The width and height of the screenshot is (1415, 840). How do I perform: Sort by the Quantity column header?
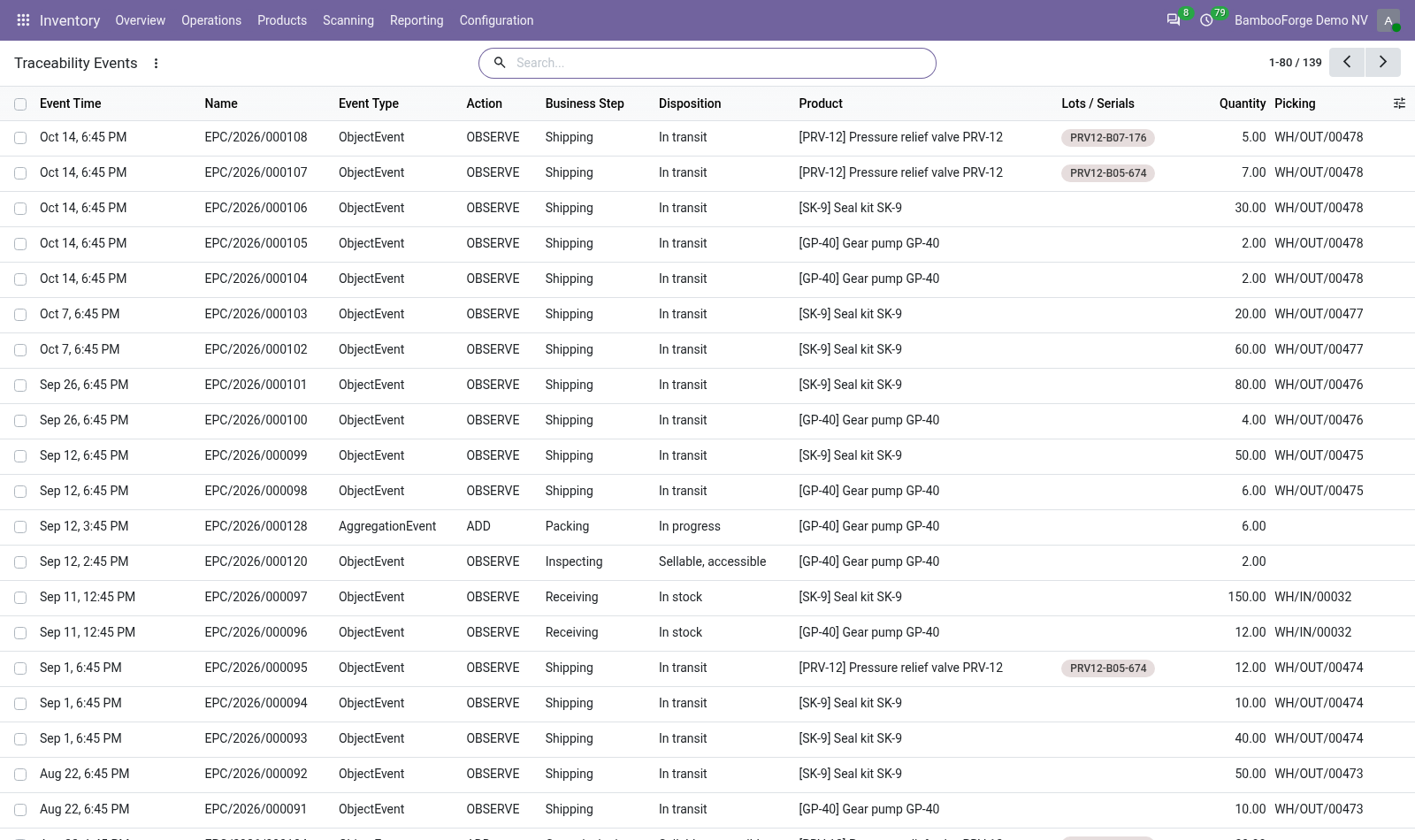point(1243,103)
